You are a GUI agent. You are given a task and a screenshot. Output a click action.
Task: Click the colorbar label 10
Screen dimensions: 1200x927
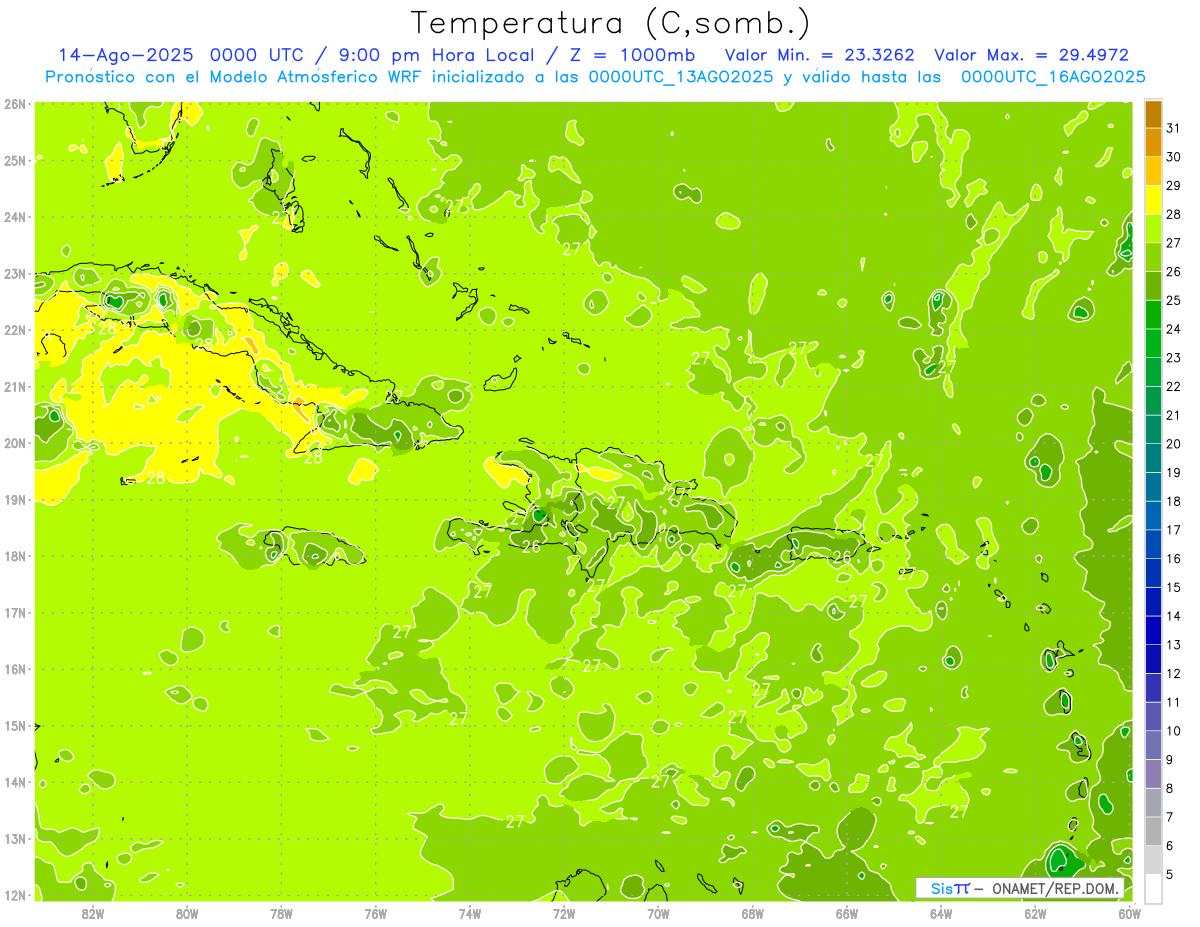[x=1174, y=731]
